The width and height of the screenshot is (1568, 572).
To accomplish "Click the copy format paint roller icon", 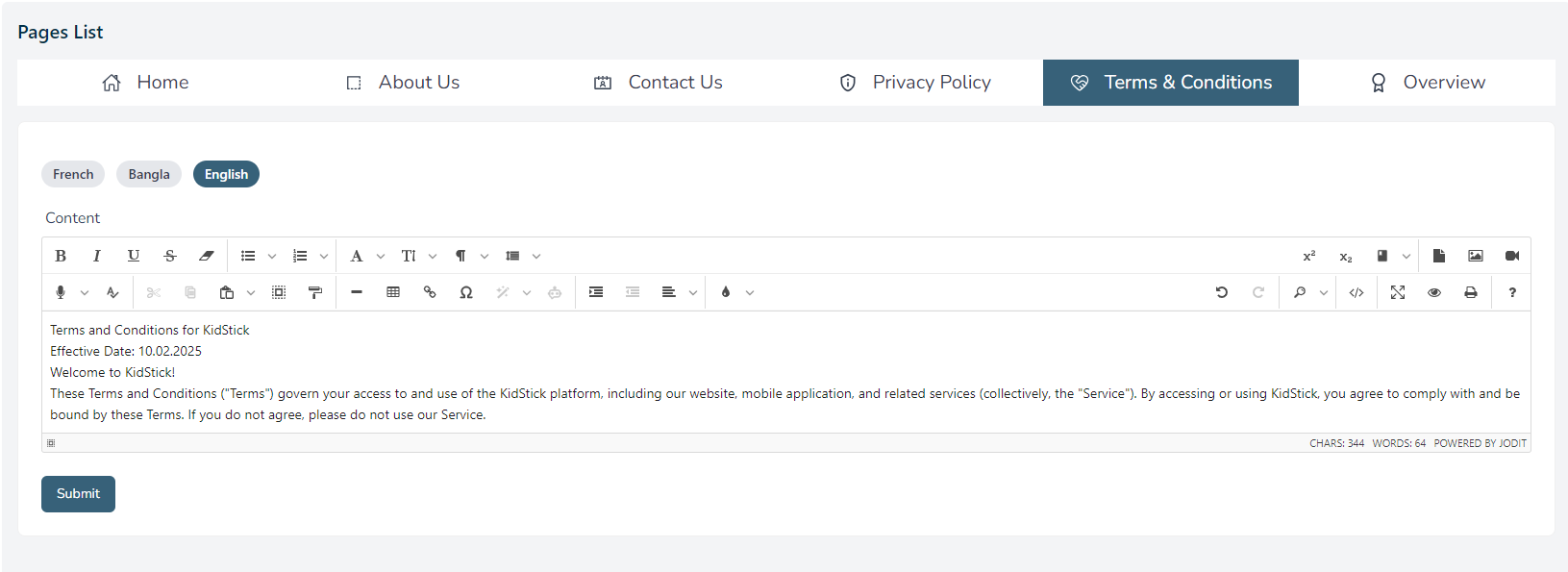I will [x=315, y=292].
